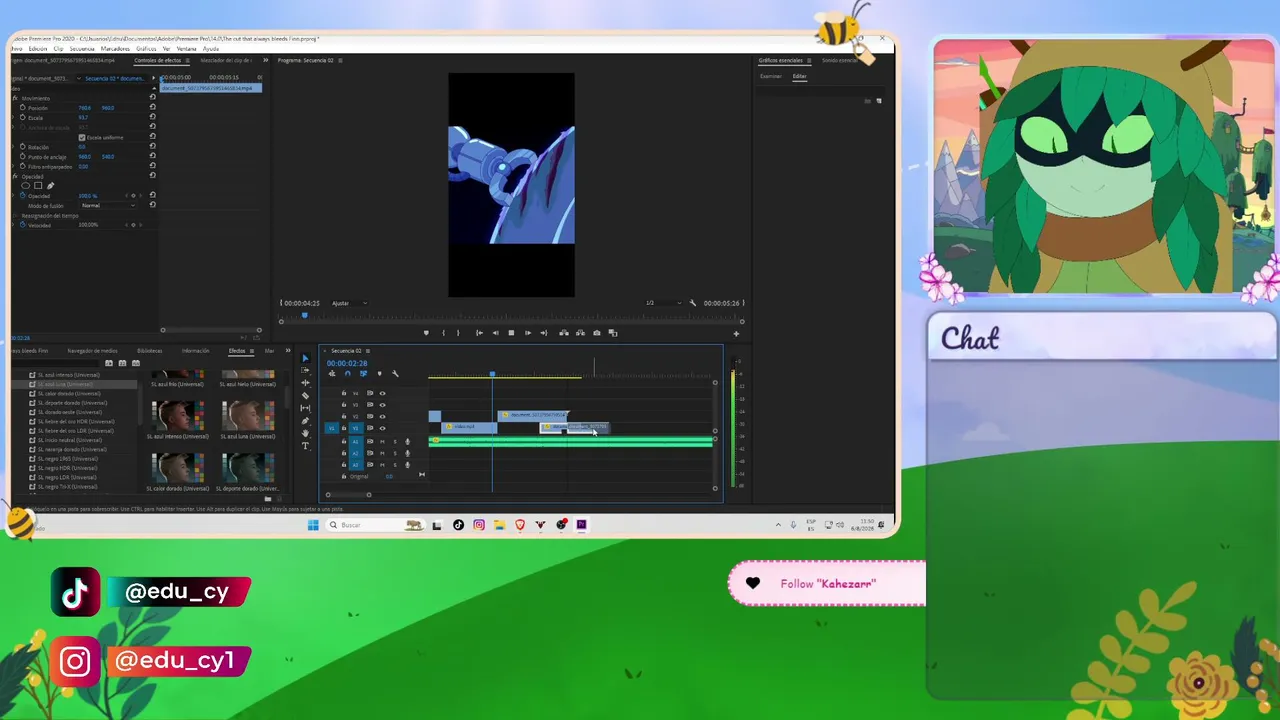
Task: Step forward one frame in program monitor
Action: point(527,333)
